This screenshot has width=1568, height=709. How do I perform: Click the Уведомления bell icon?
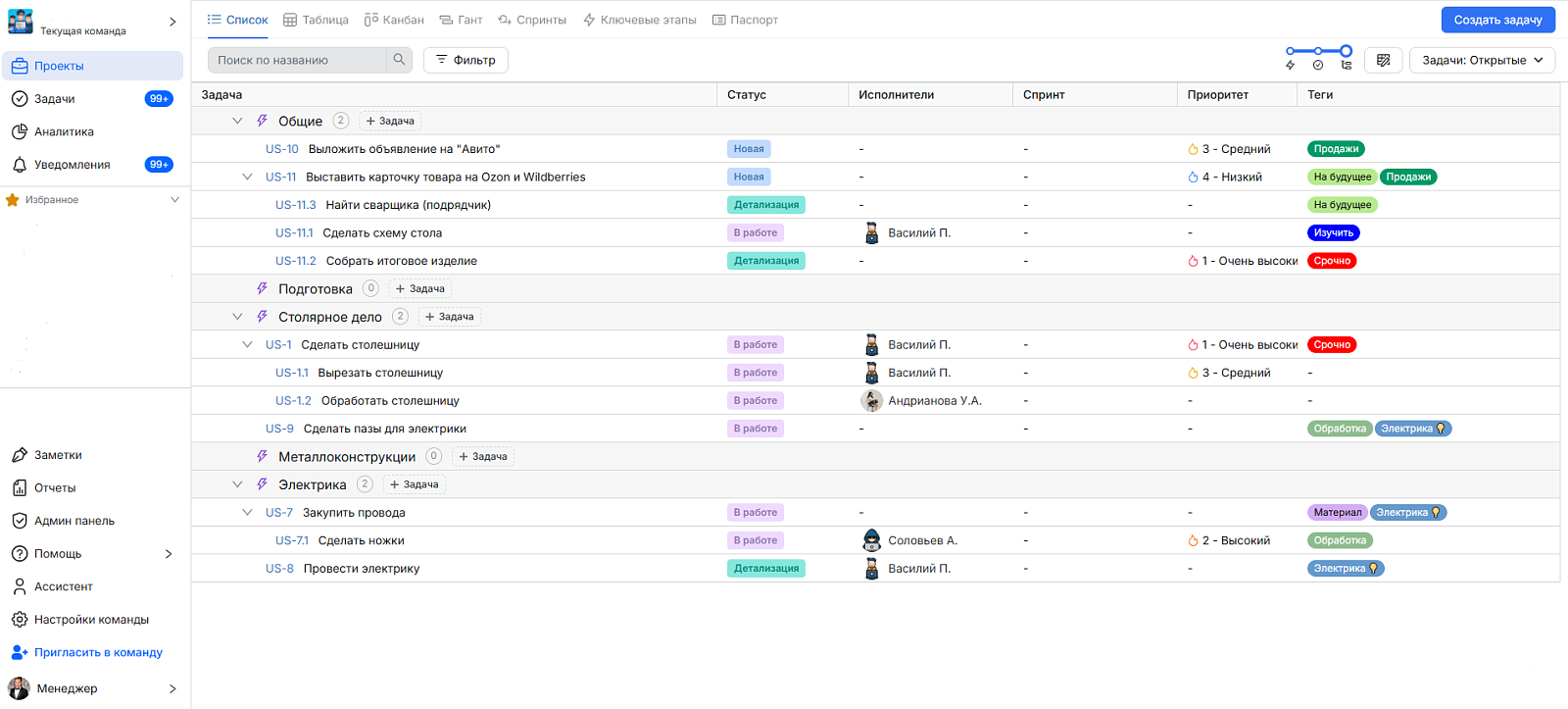tap(20, 165)
